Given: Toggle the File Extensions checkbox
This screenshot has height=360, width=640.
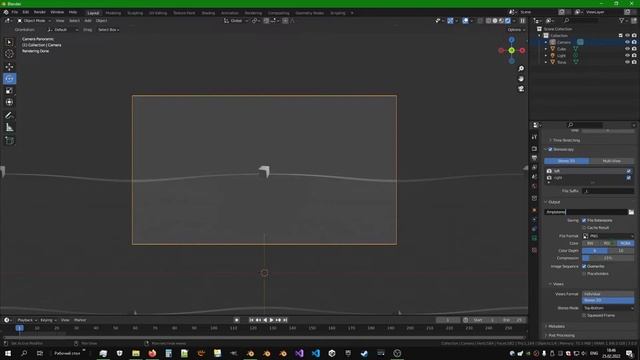Looking at the screenshot, I should pos(584,220).
